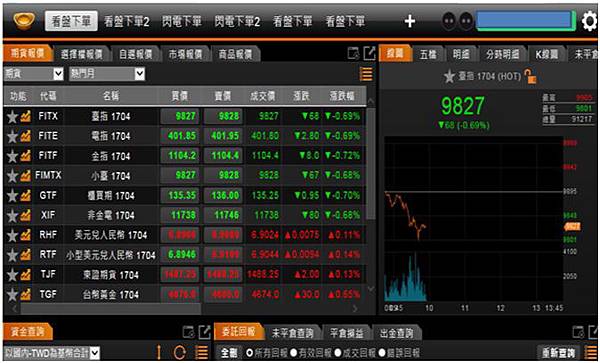The image size is (600, 363).
Task: Click quote table vertical scrollbar thumb
Action: click(x=371, y=163)
